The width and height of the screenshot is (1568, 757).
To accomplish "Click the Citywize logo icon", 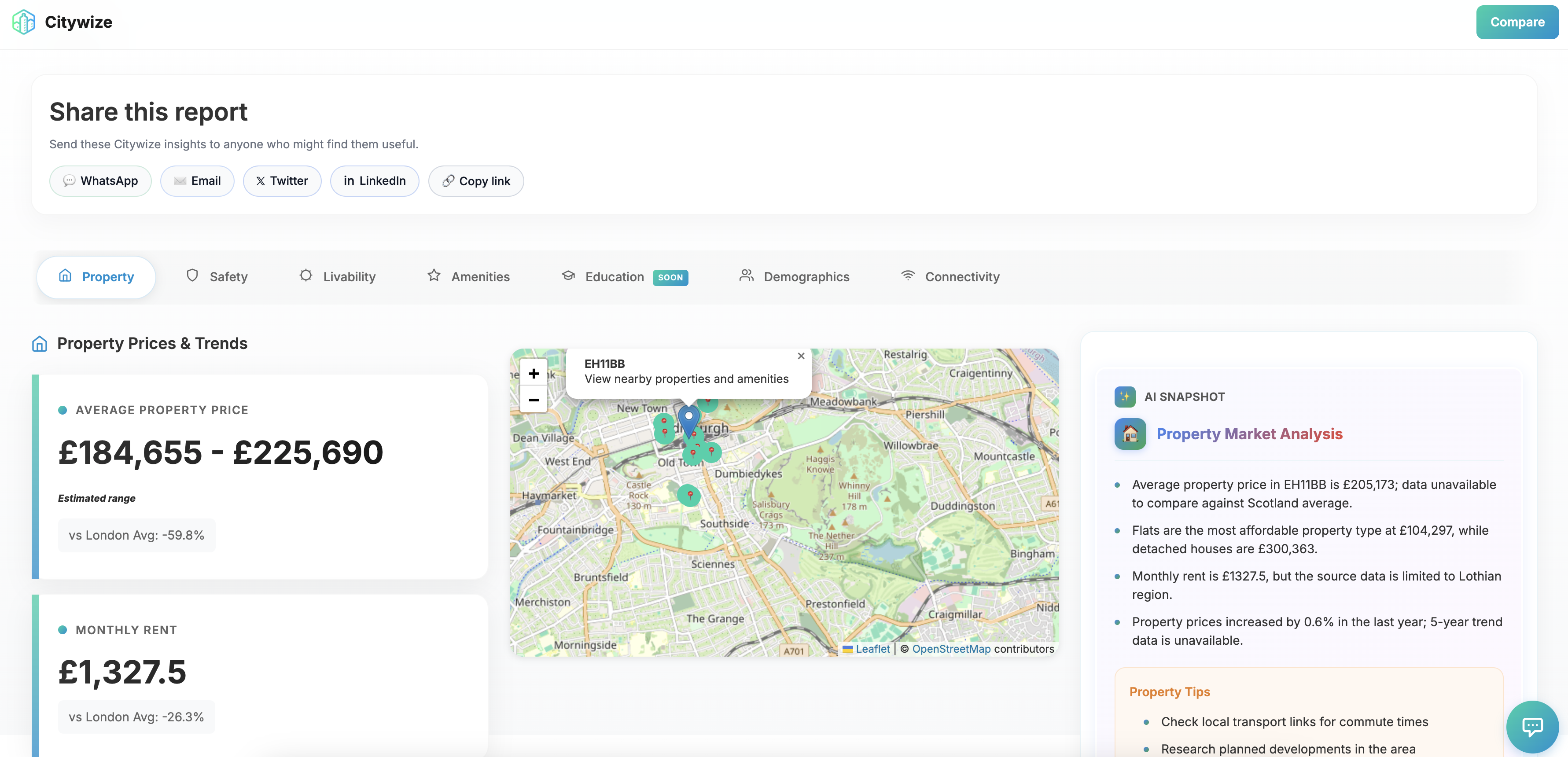I will [23, 22].
